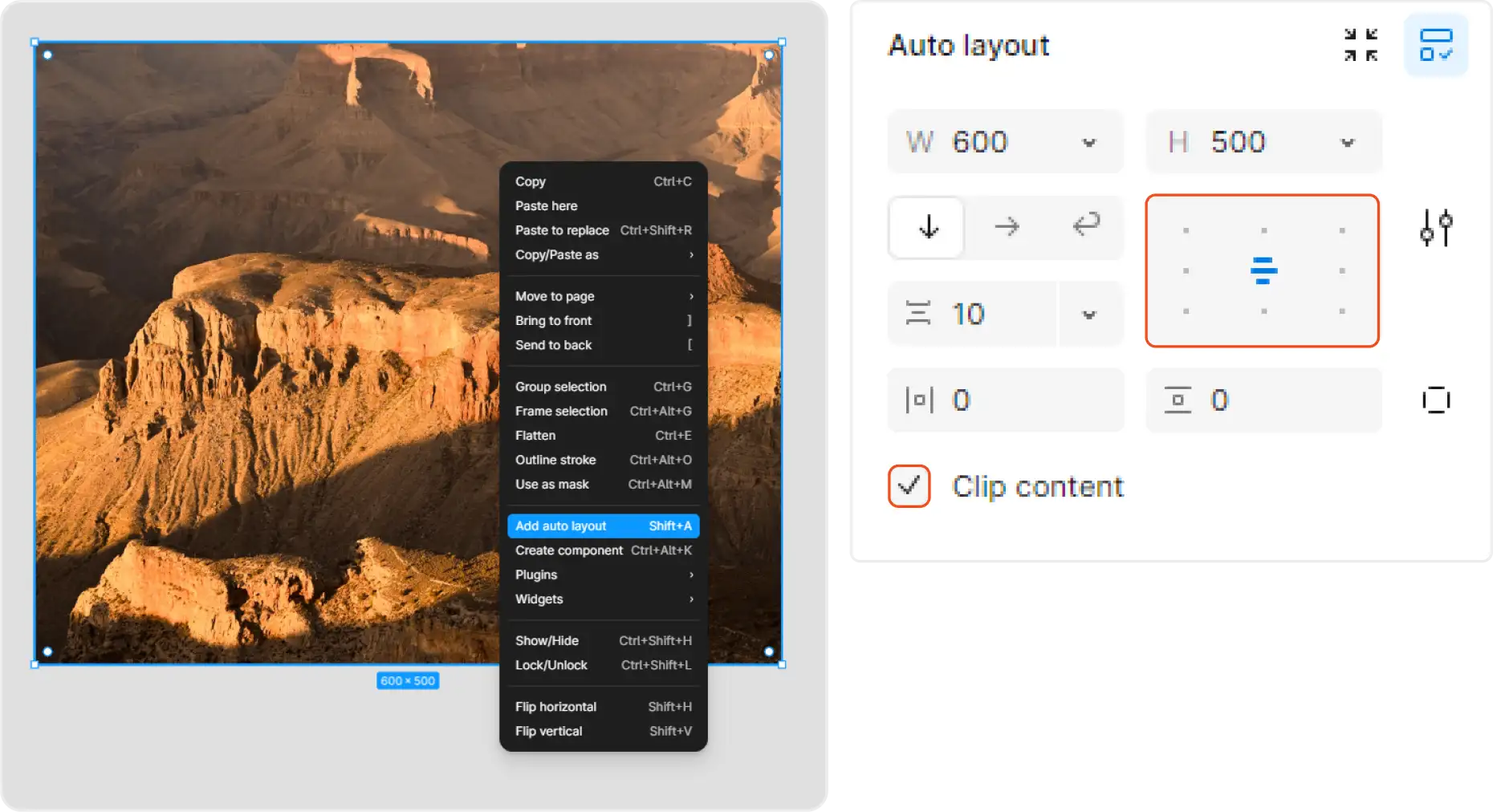This screenshot has height=812, width=1493.
Task: Choose Outline stroke menu entry
Action: [604, 460]
